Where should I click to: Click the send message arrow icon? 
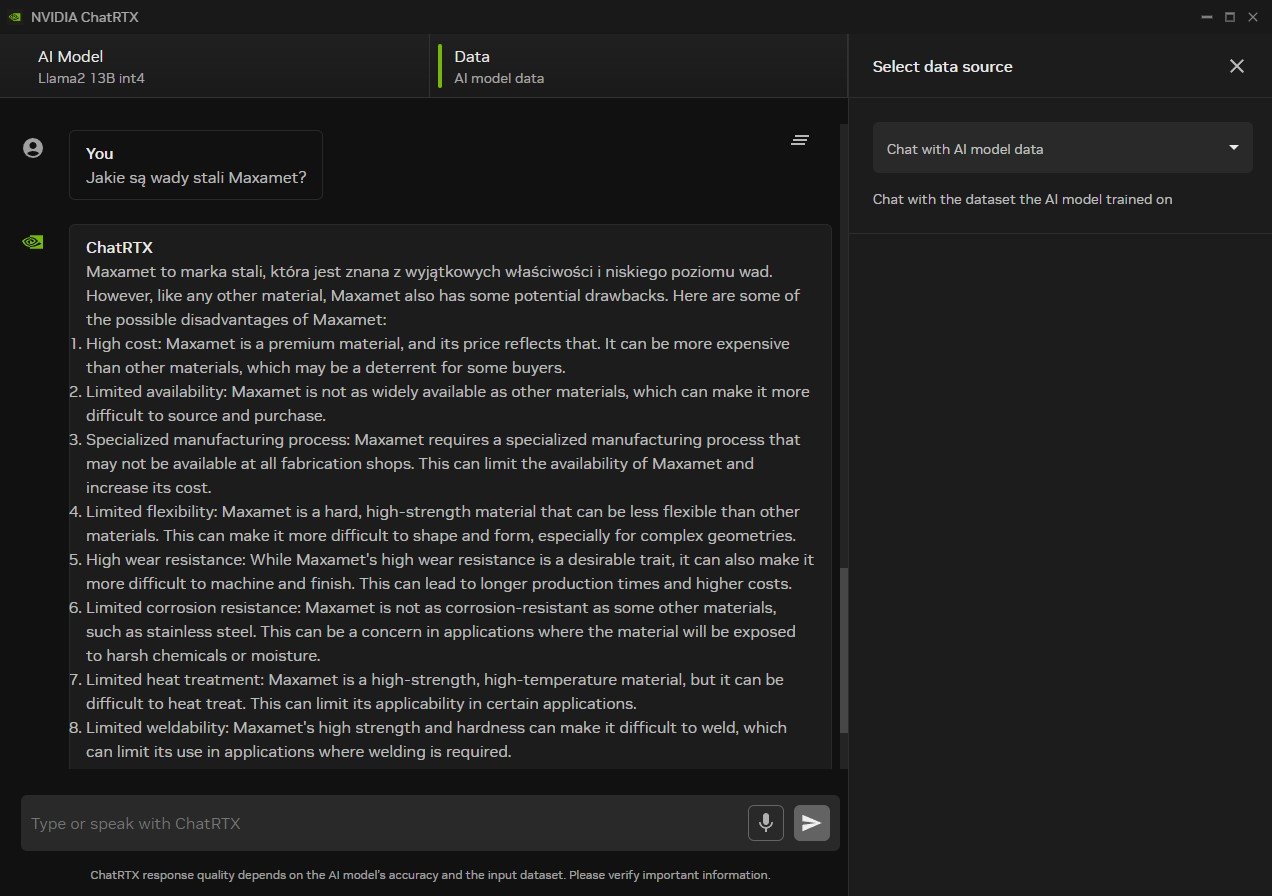click(x=811, y=822)
